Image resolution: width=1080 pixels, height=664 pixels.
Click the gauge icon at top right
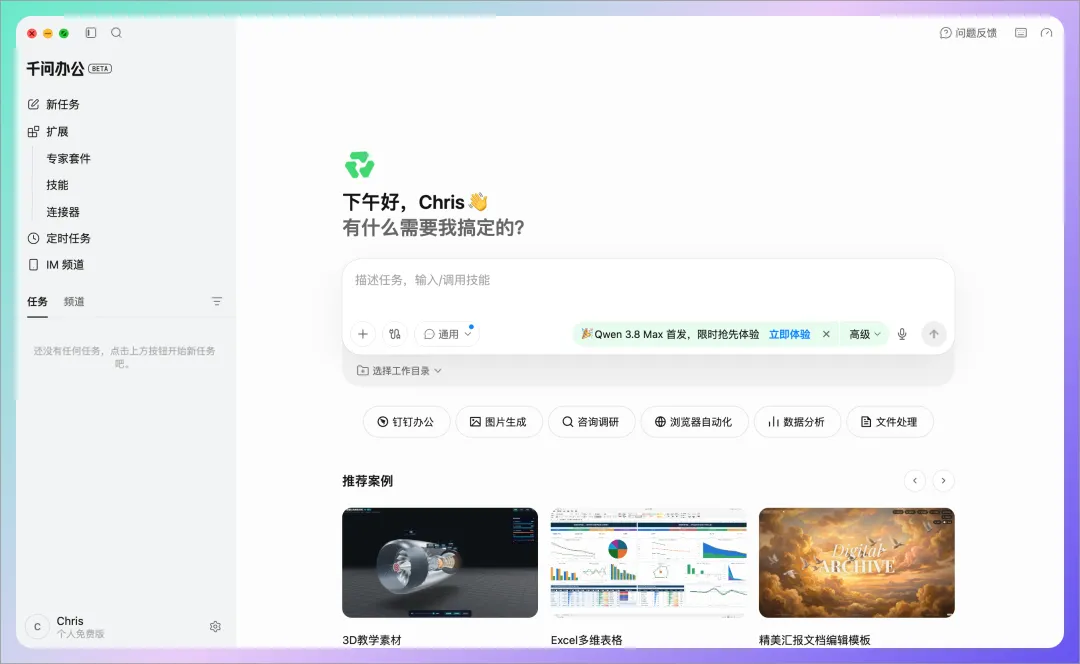tap(1046, 32)
